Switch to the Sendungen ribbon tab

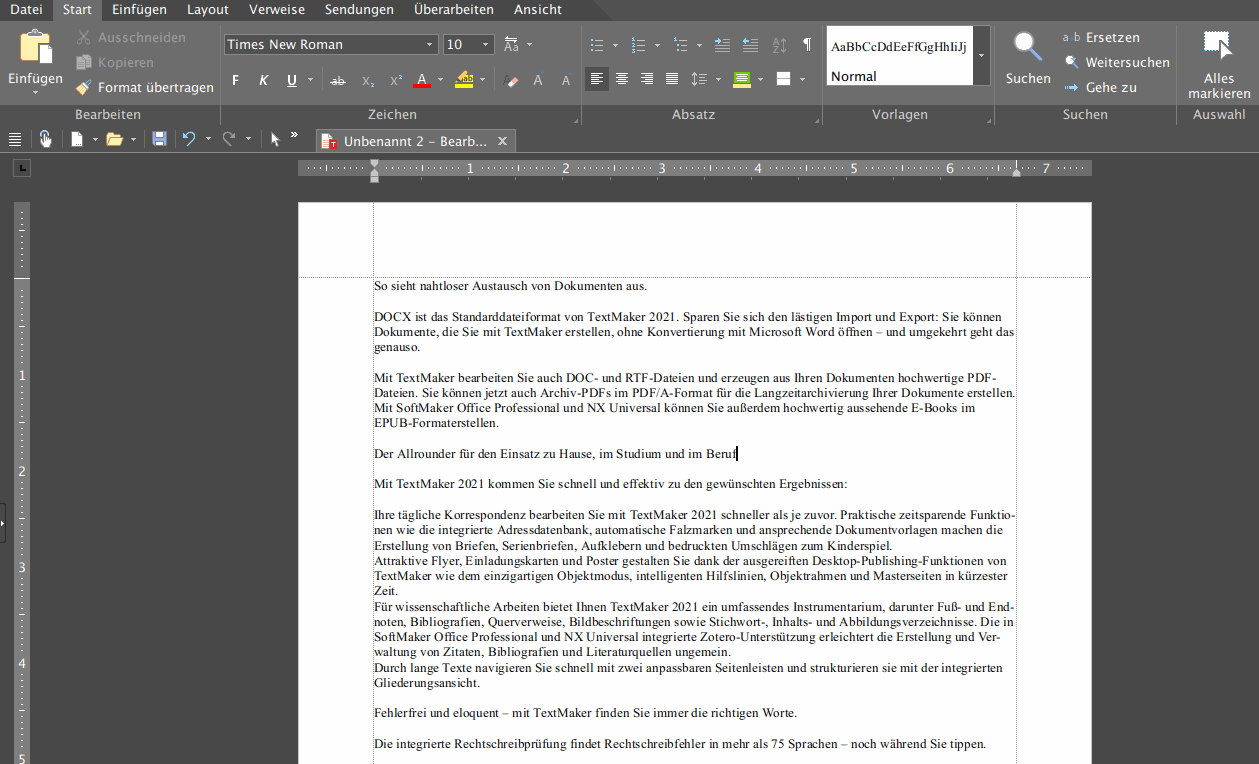pyautogui.click(x=359, y=10)
